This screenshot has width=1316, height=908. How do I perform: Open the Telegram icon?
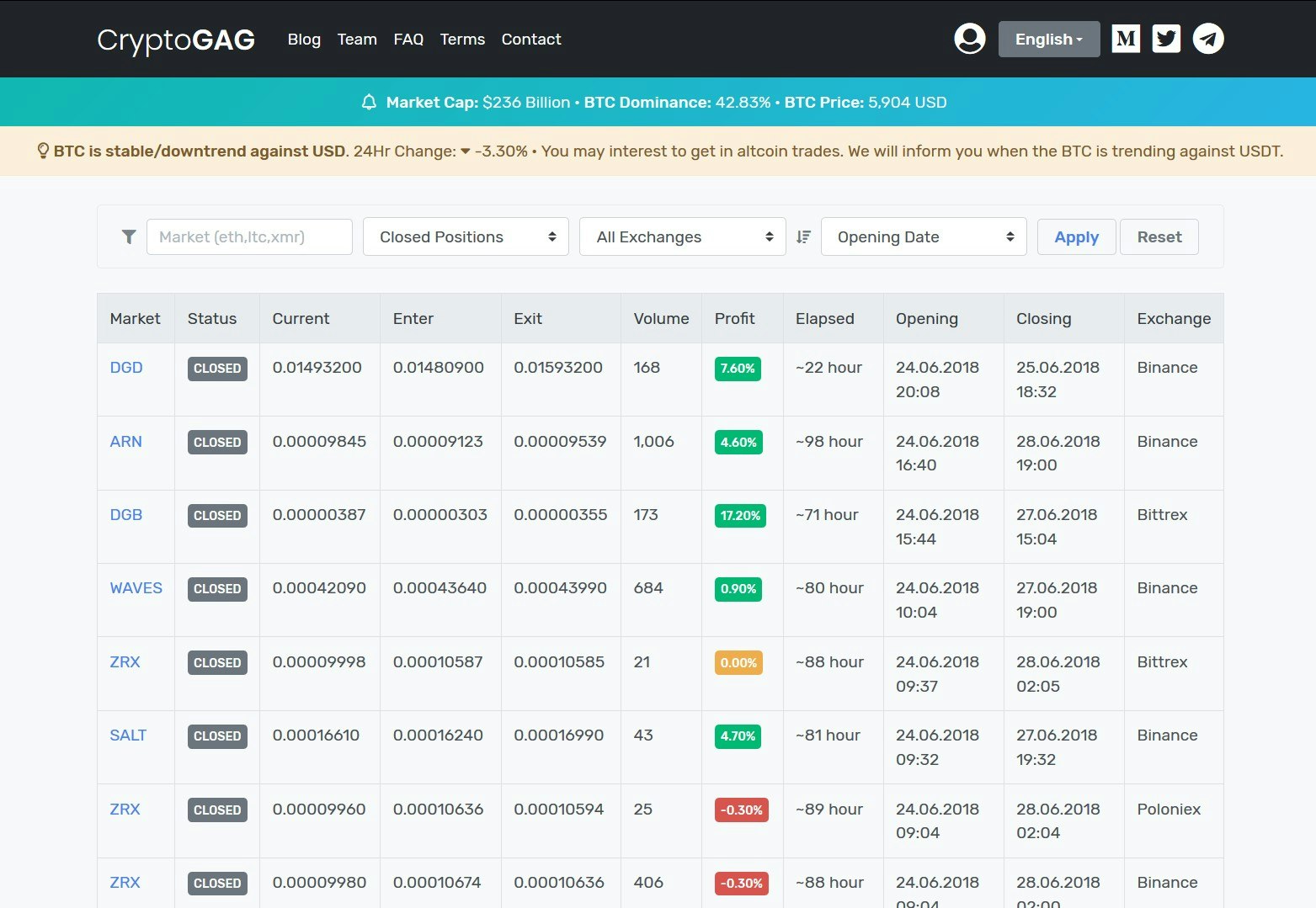click(x=1207, y=37)
